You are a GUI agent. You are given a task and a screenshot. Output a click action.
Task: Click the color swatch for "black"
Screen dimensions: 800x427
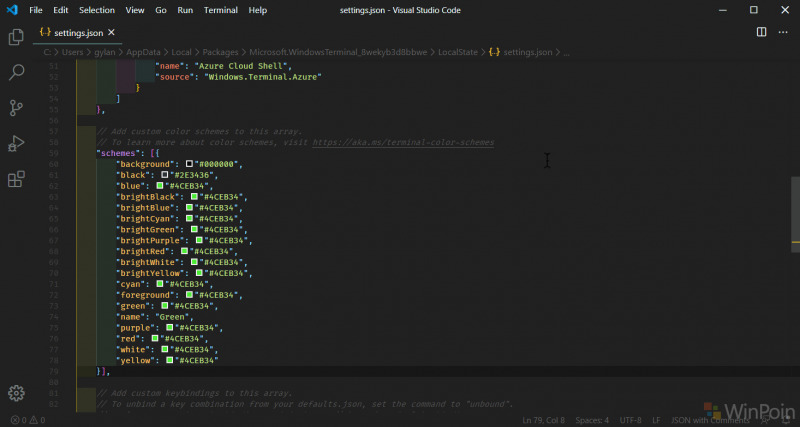[164, 174]
